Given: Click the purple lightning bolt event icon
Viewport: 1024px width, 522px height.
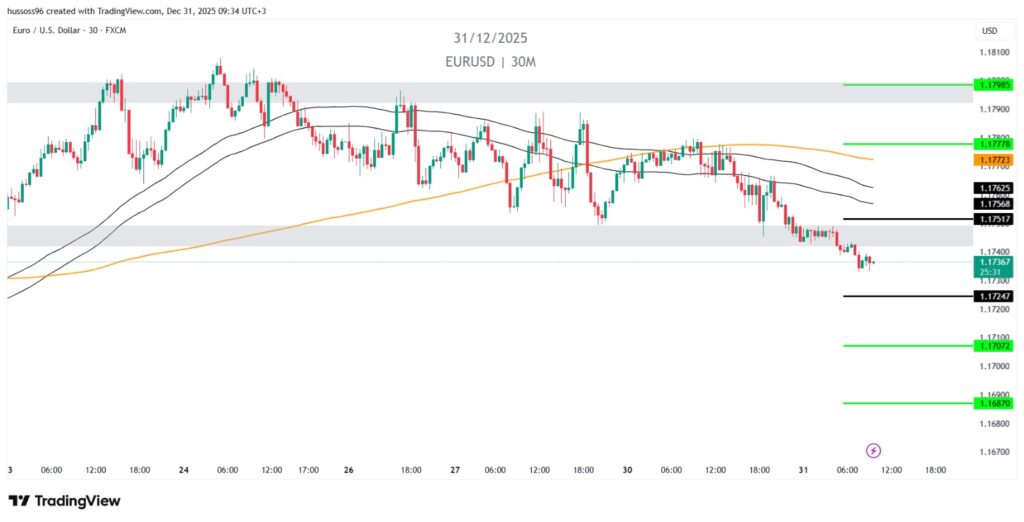Looking at the screenshot, I should [873, 450].
